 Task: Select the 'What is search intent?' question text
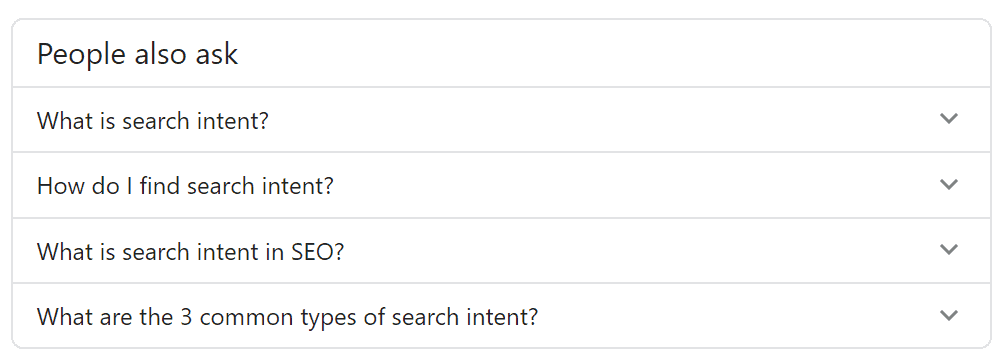152,120
